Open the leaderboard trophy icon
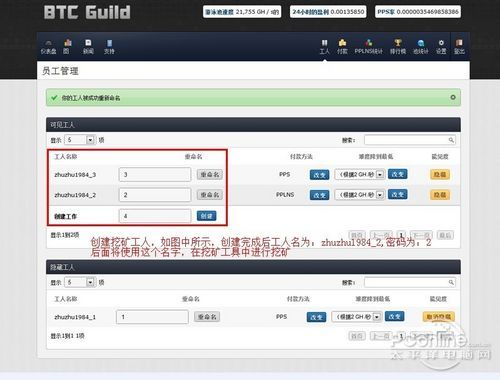The image size is (500, 380). 398,47
